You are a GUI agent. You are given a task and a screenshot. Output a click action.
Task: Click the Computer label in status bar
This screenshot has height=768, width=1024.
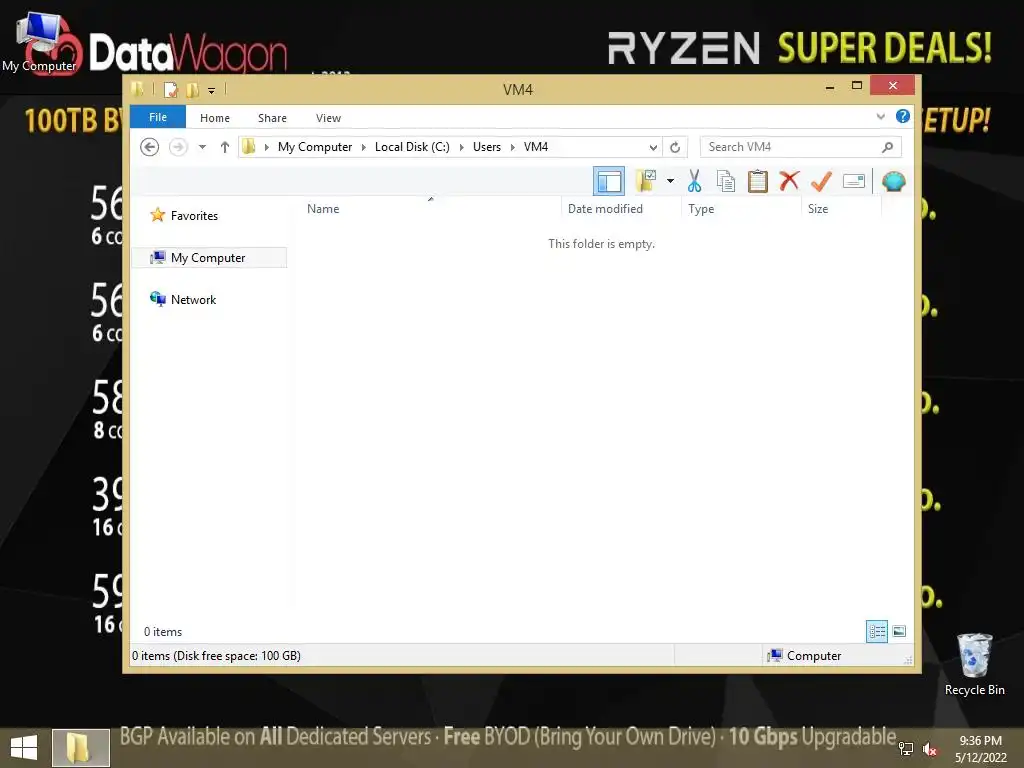(x=814, y=656)
